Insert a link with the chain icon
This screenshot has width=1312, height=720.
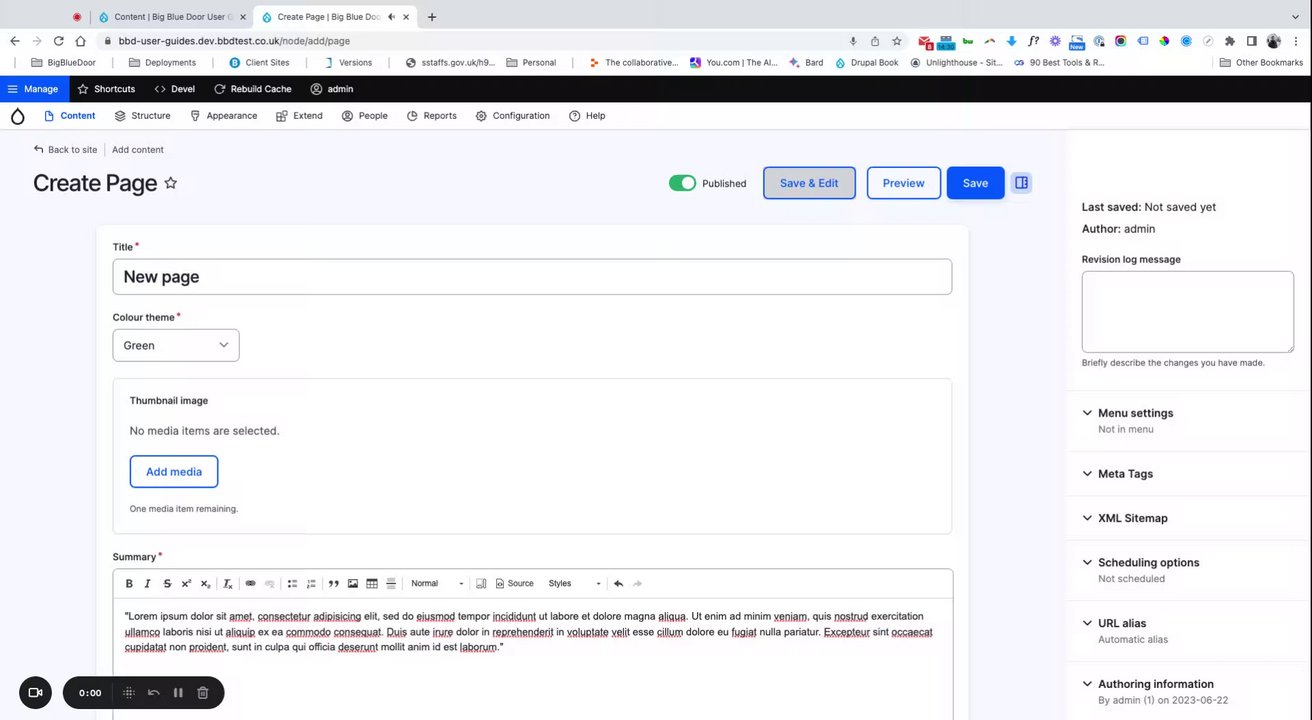[x=251, y=584]
